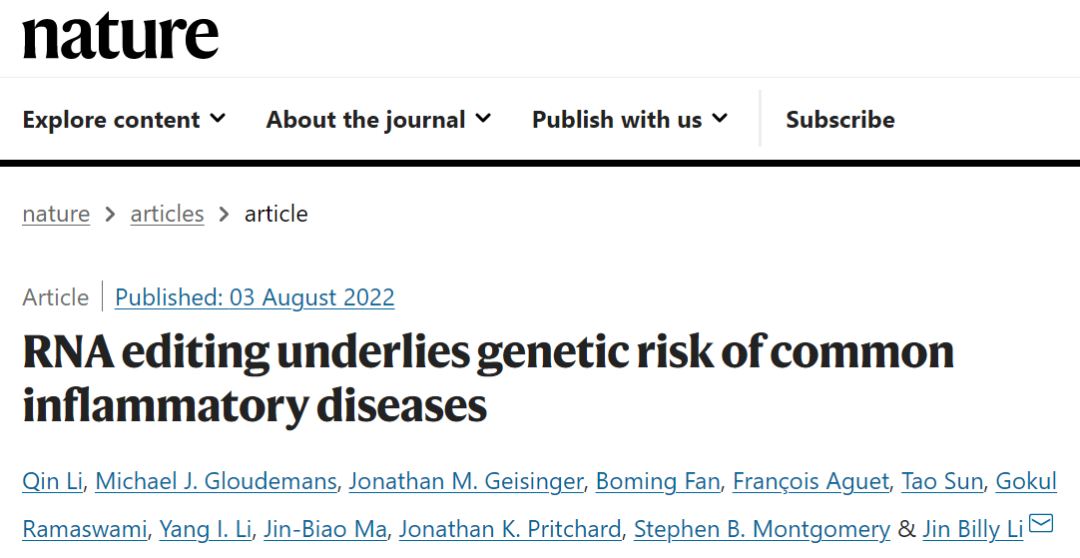
Task: Open author Jonathan M. Geisinger link
Action: click(466, 481)
